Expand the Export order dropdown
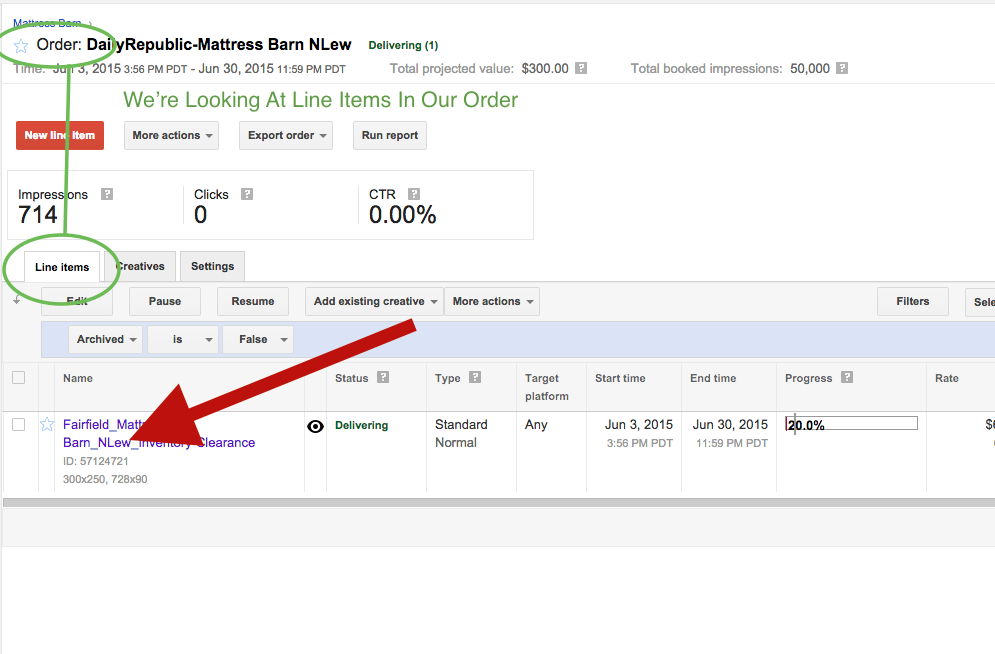 285,136
